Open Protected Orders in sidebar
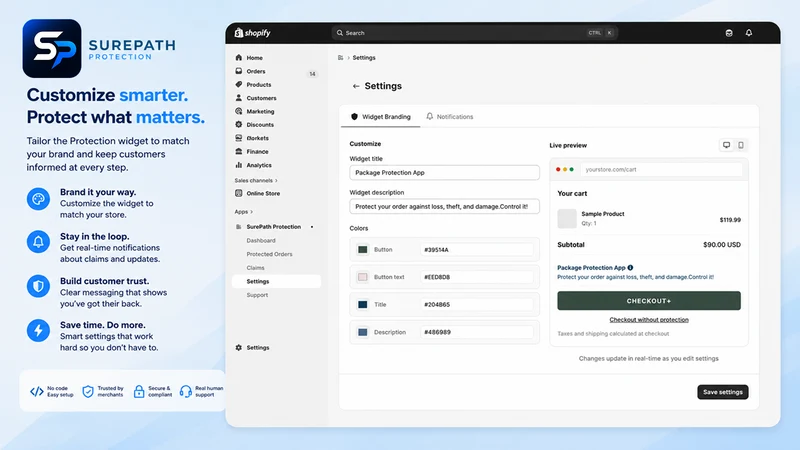Screen dimensions: 800x450 point(269,254)
